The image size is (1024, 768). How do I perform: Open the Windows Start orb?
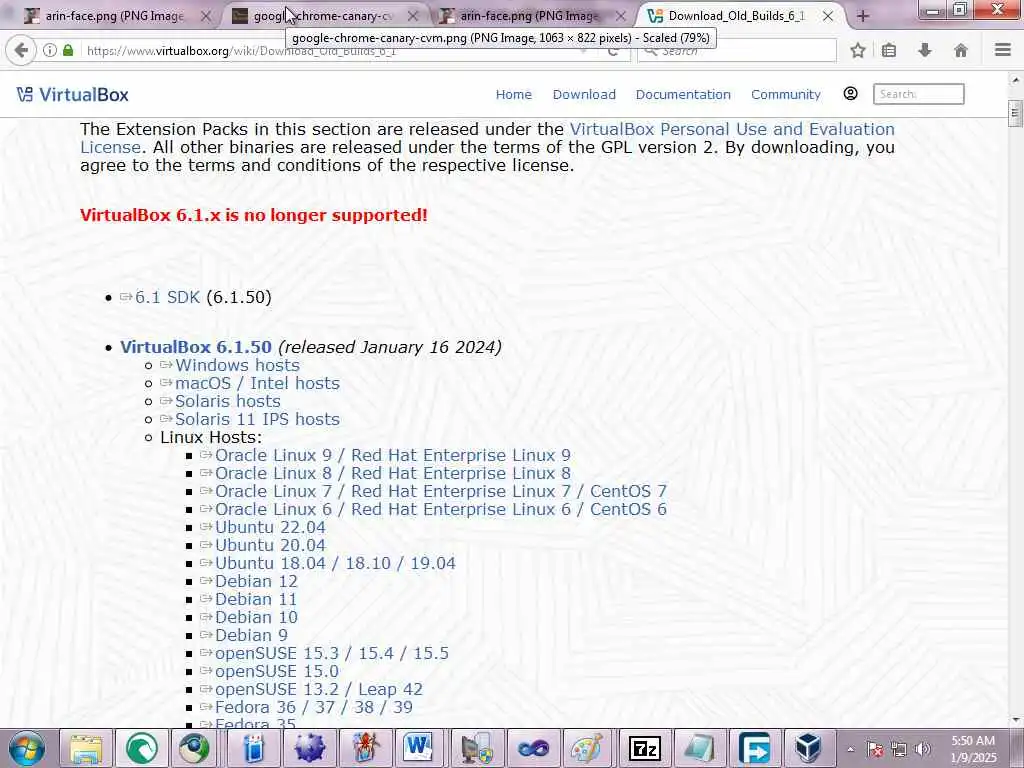click(x=27, y=748)
